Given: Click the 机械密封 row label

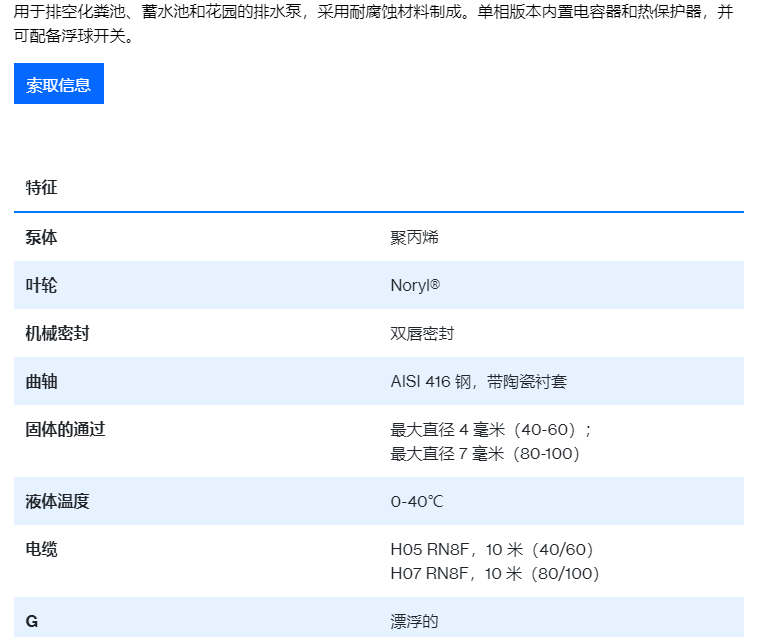Looking at the screenshot, I should click(57, 333).
